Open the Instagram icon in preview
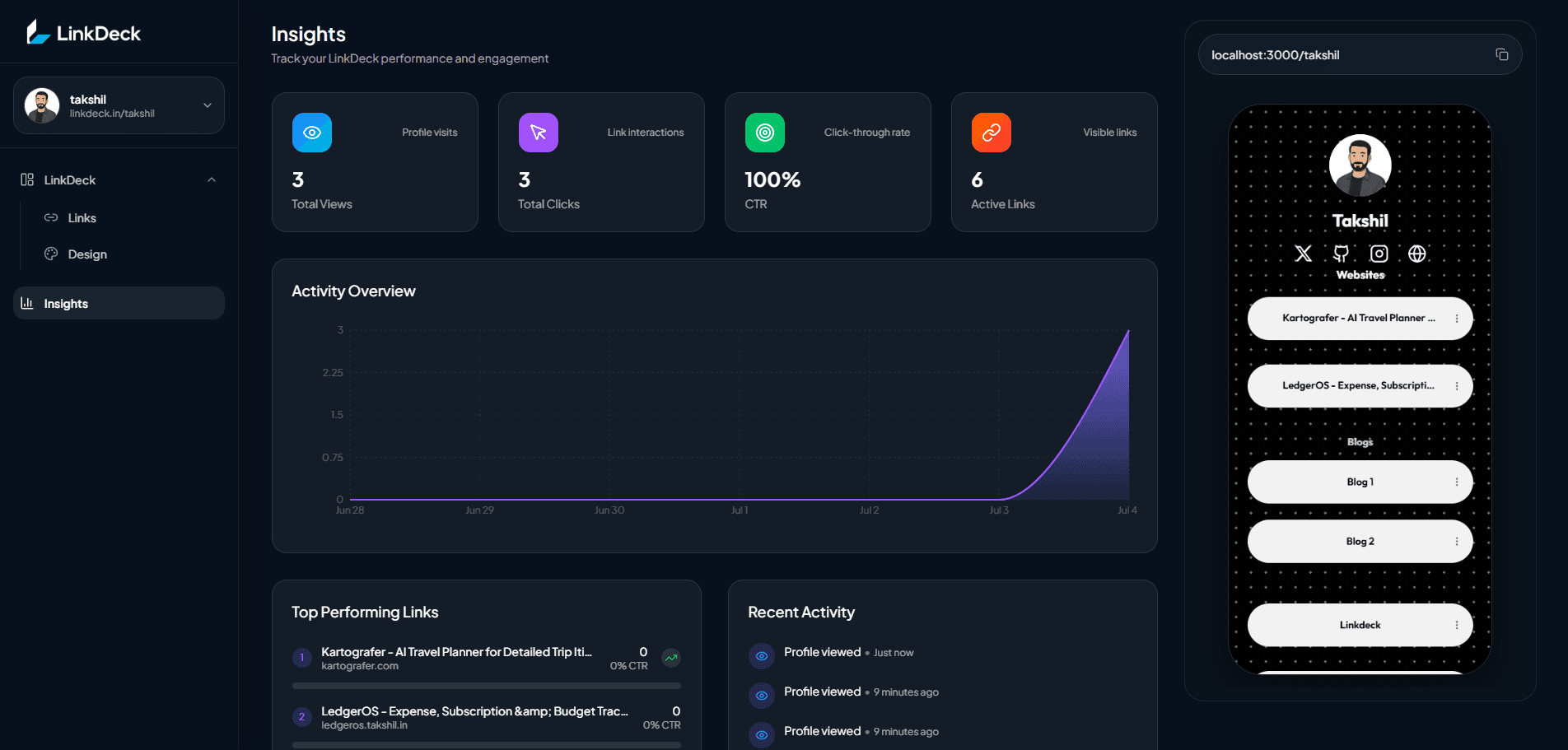Screen dimensions: 1568x750 [x=1379, y=254]
